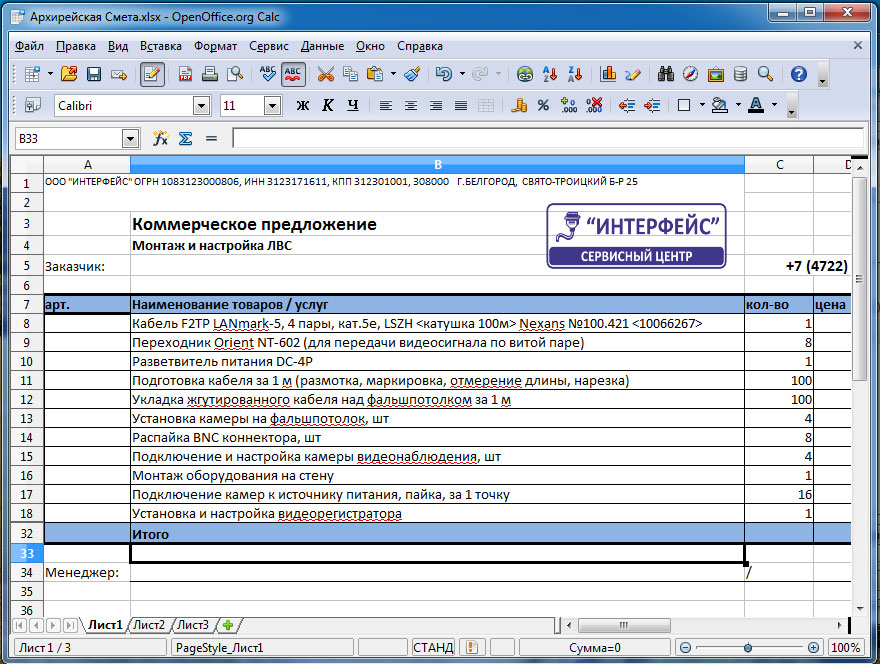Image resolution: width=880 pixels, height=664 pixels.
Task: Open the Function Wizard icon
Action: (x=160, y=138)
